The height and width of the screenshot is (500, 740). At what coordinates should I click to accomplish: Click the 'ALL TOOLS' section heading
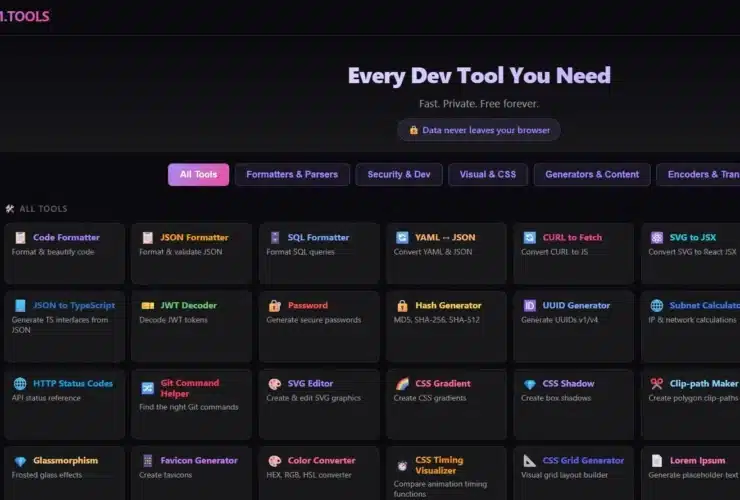coord(43,209)
